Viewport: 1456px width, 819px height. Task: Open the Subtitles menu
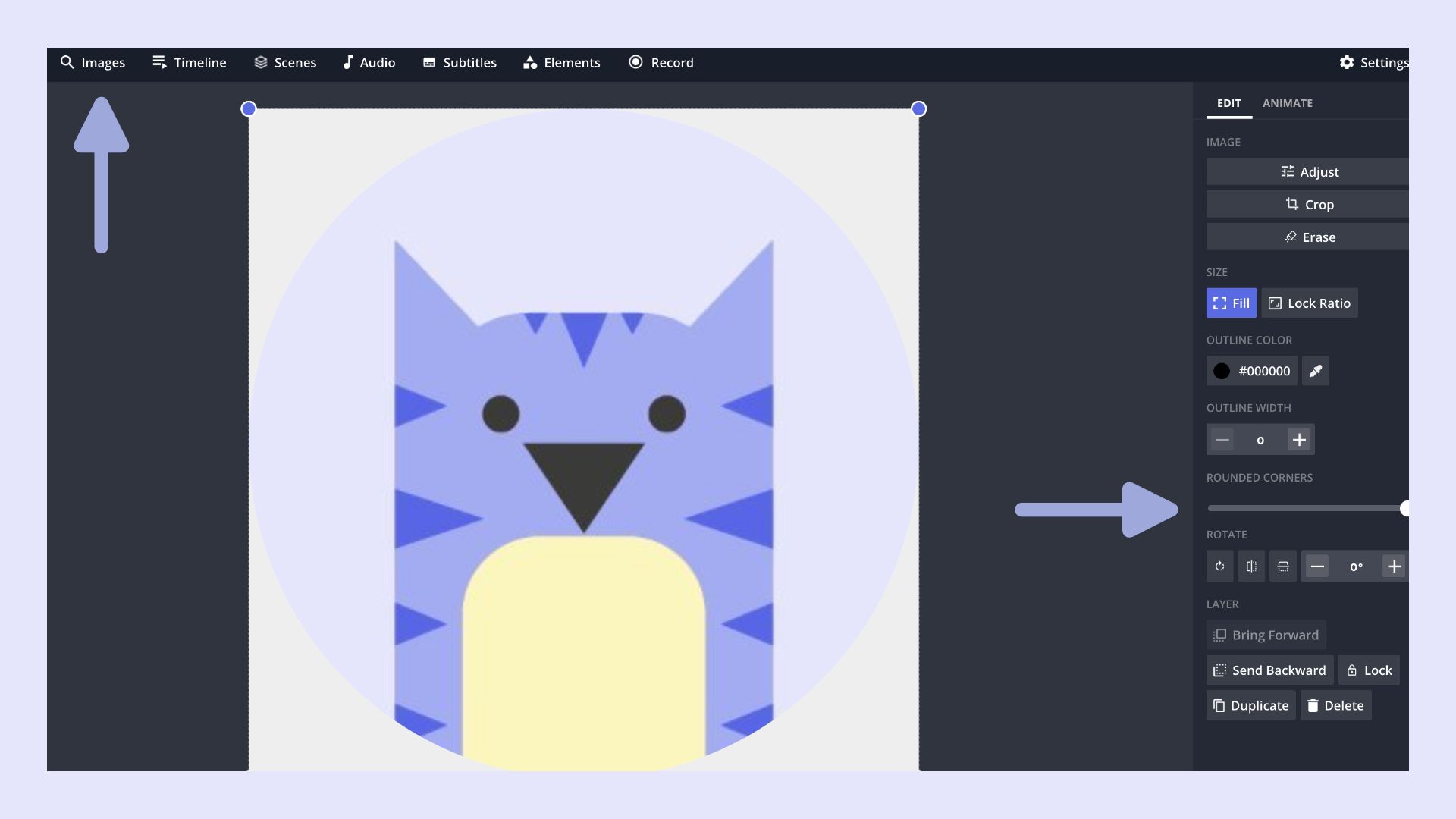tap(460, 63)
